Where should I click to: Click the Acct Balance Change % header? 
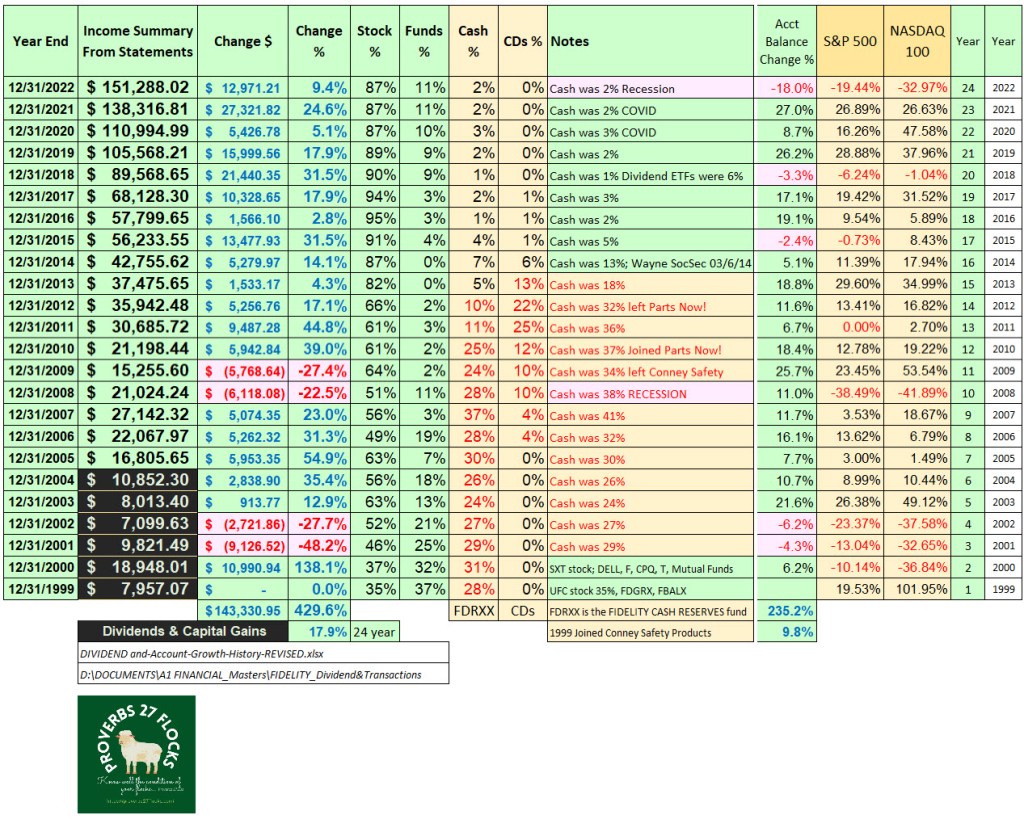point(786,41)
